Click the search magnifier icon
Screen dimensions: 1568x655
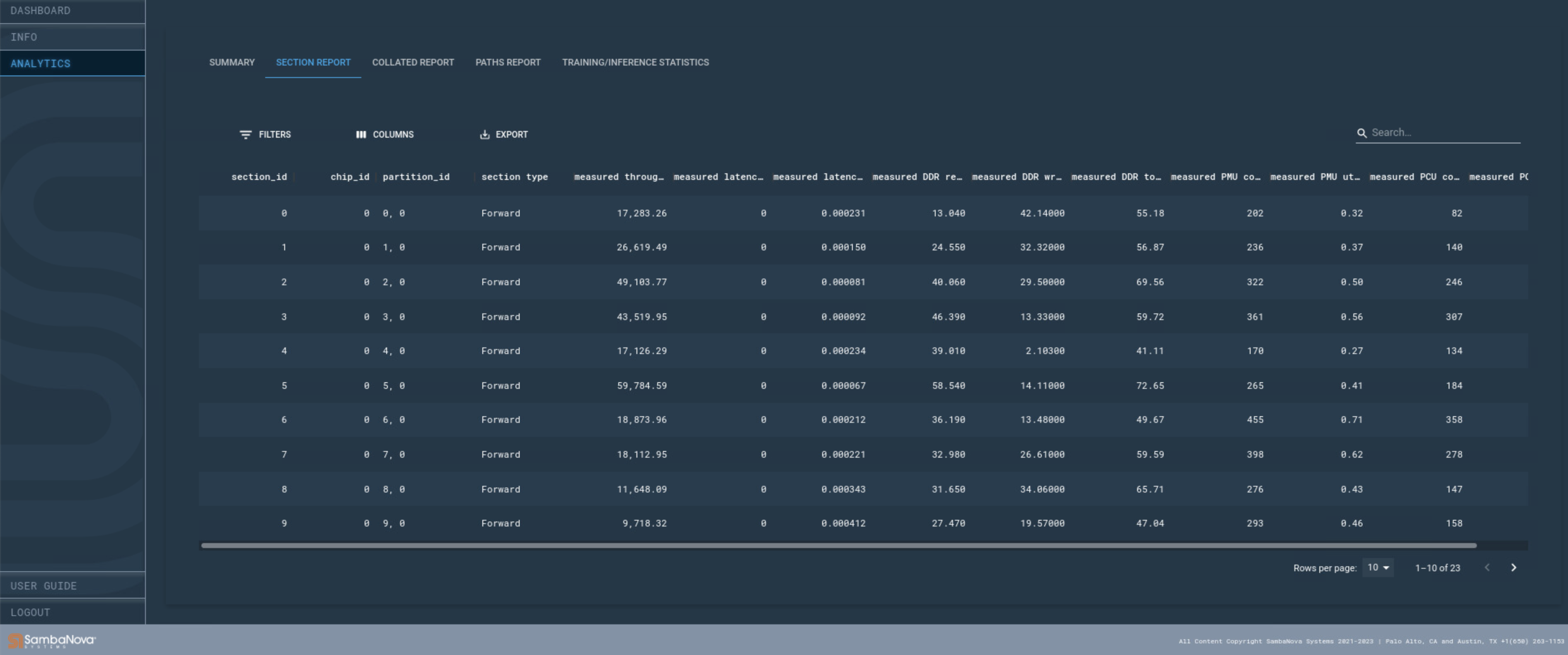[x=1362, y=133]
